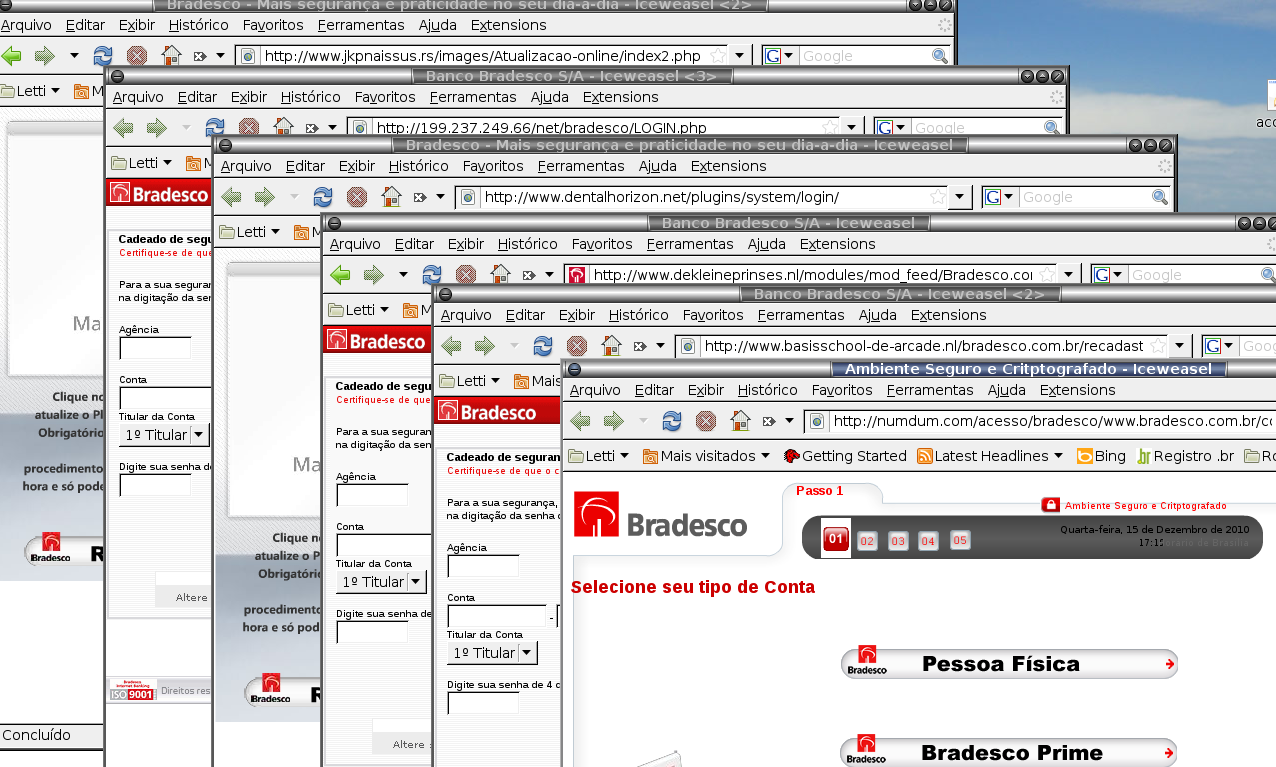Viewport: 1276px width, 767px height.
Task: Click Agência field in 199.237.249.66 window
Action: point(155,348)
